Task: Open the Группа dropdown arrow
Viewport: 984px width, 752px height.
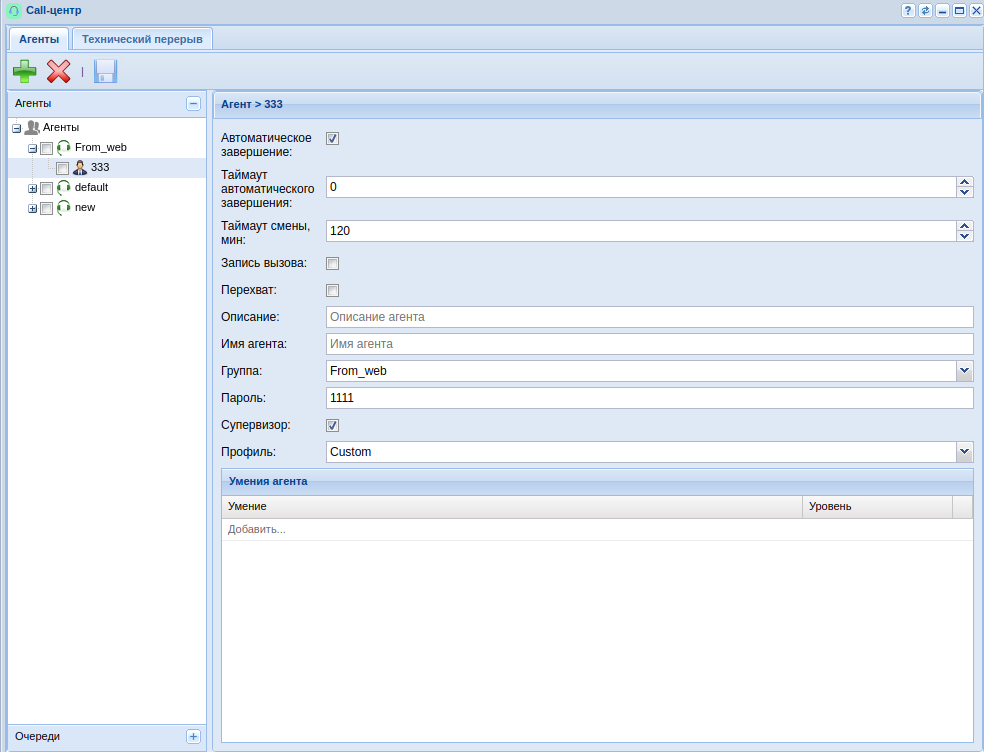Action: (965, 371)
